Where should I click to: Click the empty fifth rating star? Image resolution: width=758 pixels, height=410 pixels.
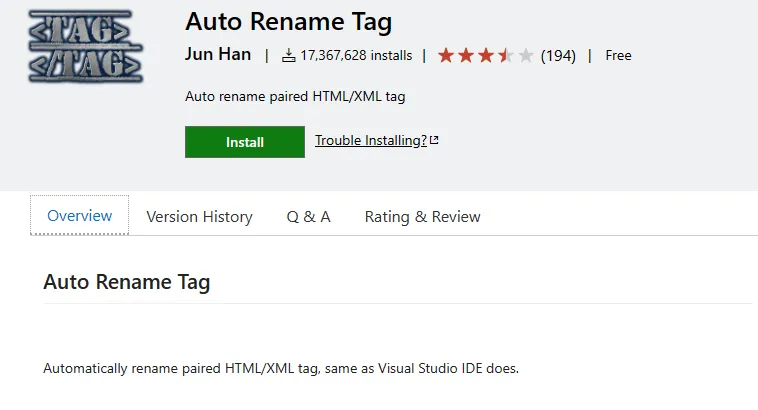(x=526, y=55)
